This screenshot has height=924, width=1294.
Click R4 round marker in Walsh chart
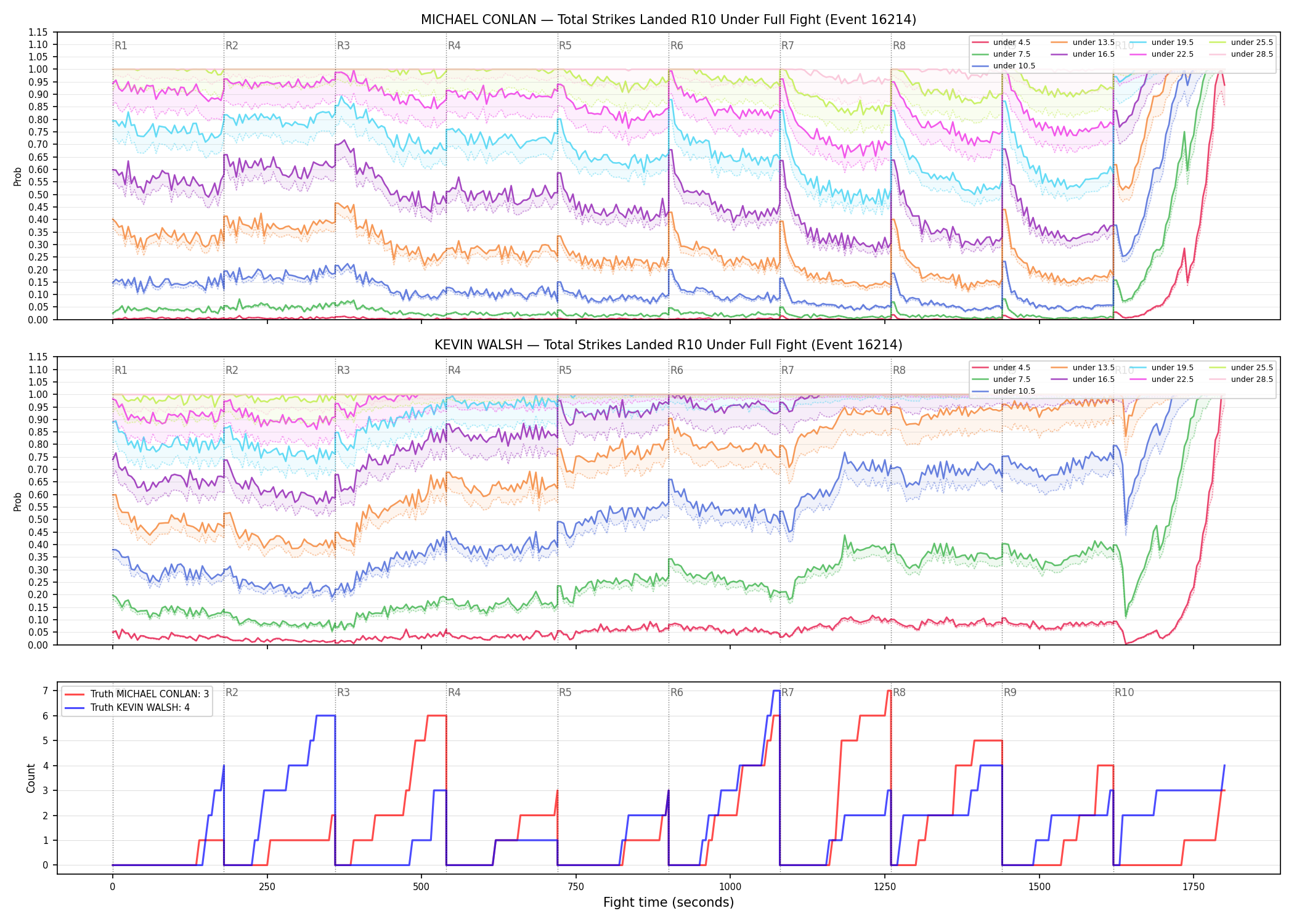pyautogui.click(x=454, y=371)
